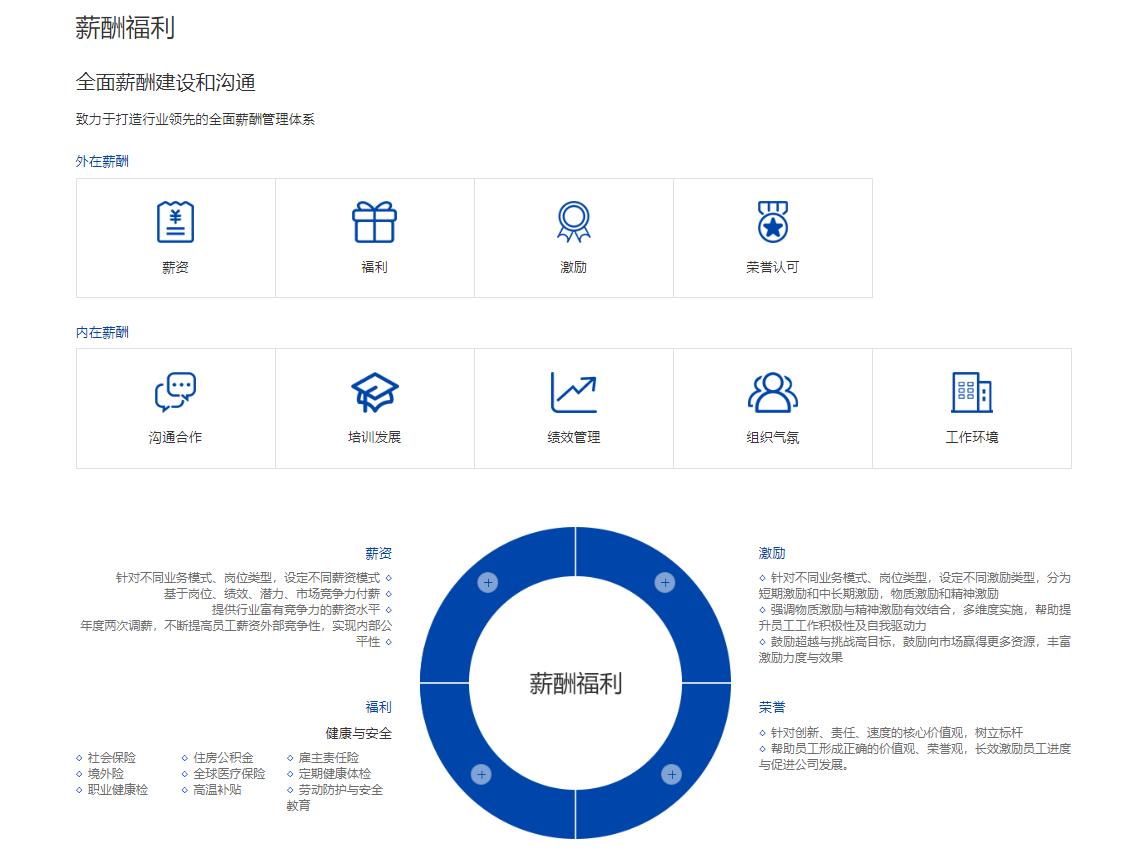The width and height of the screenshot is (1139, 859).
Task: Open the 组织气氛 people icon
Action: (772, 392)
